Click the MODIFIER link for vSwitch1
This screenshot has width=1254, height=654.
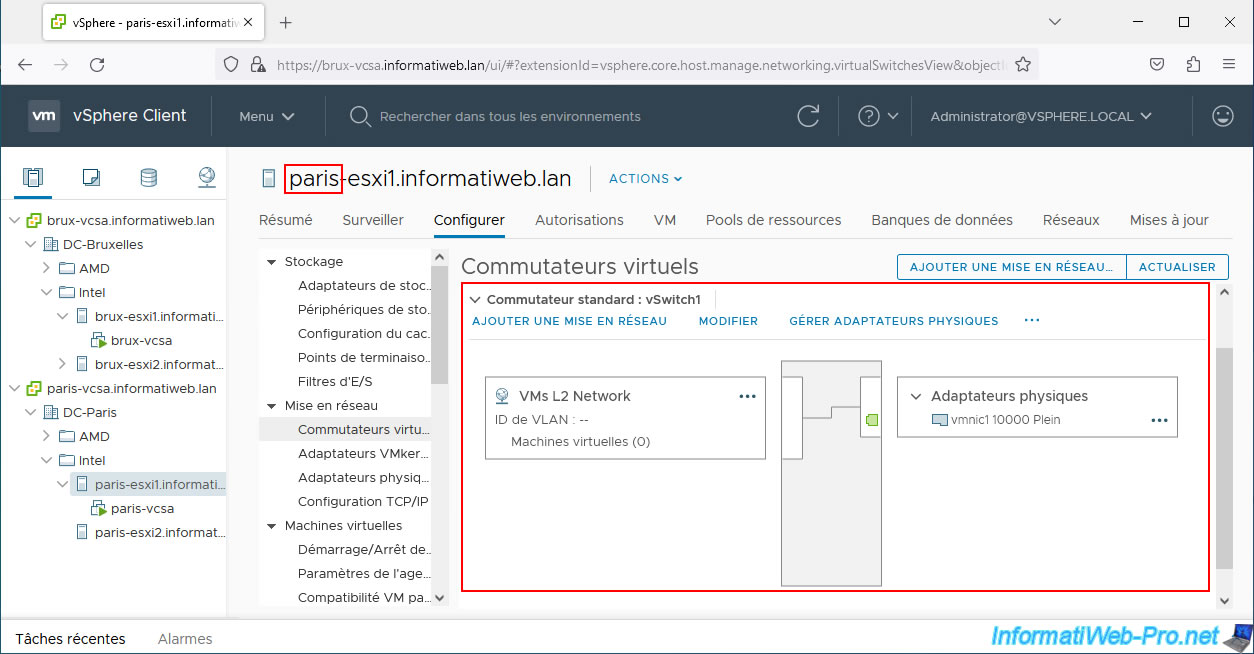(x=728, y=321)
